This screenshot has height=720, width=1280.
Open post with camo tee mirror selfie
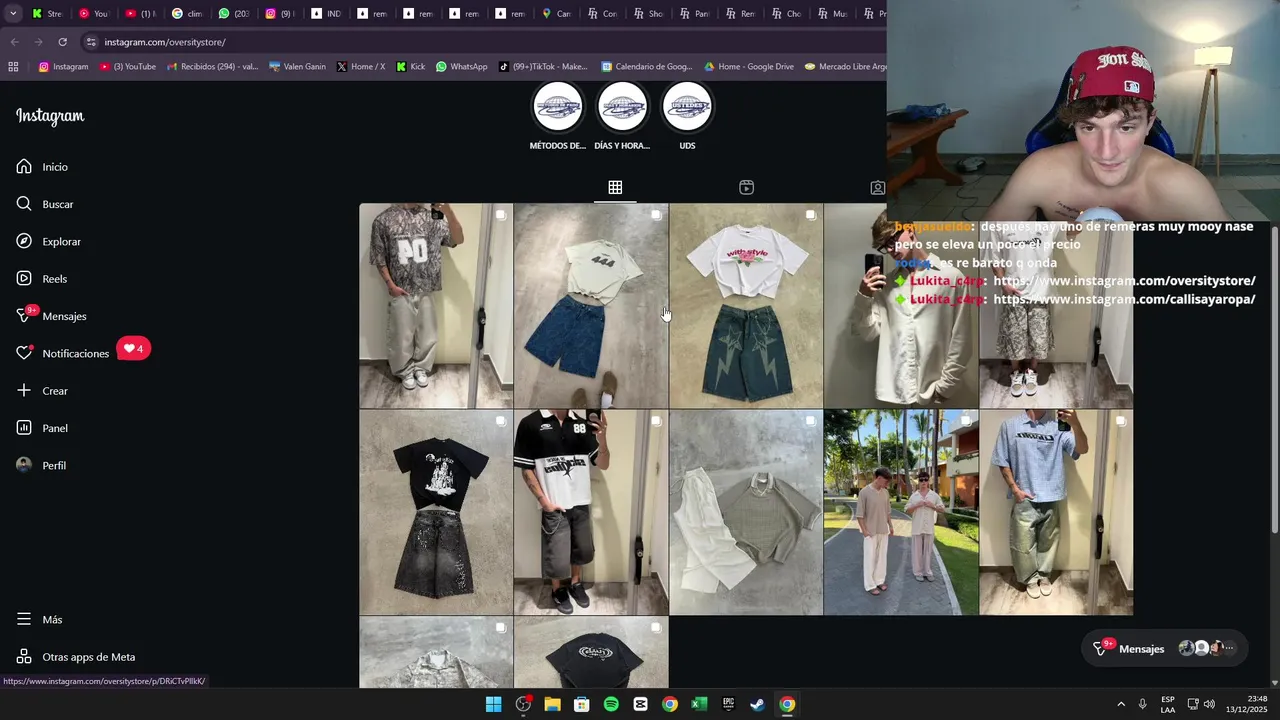tap(436, 306)
